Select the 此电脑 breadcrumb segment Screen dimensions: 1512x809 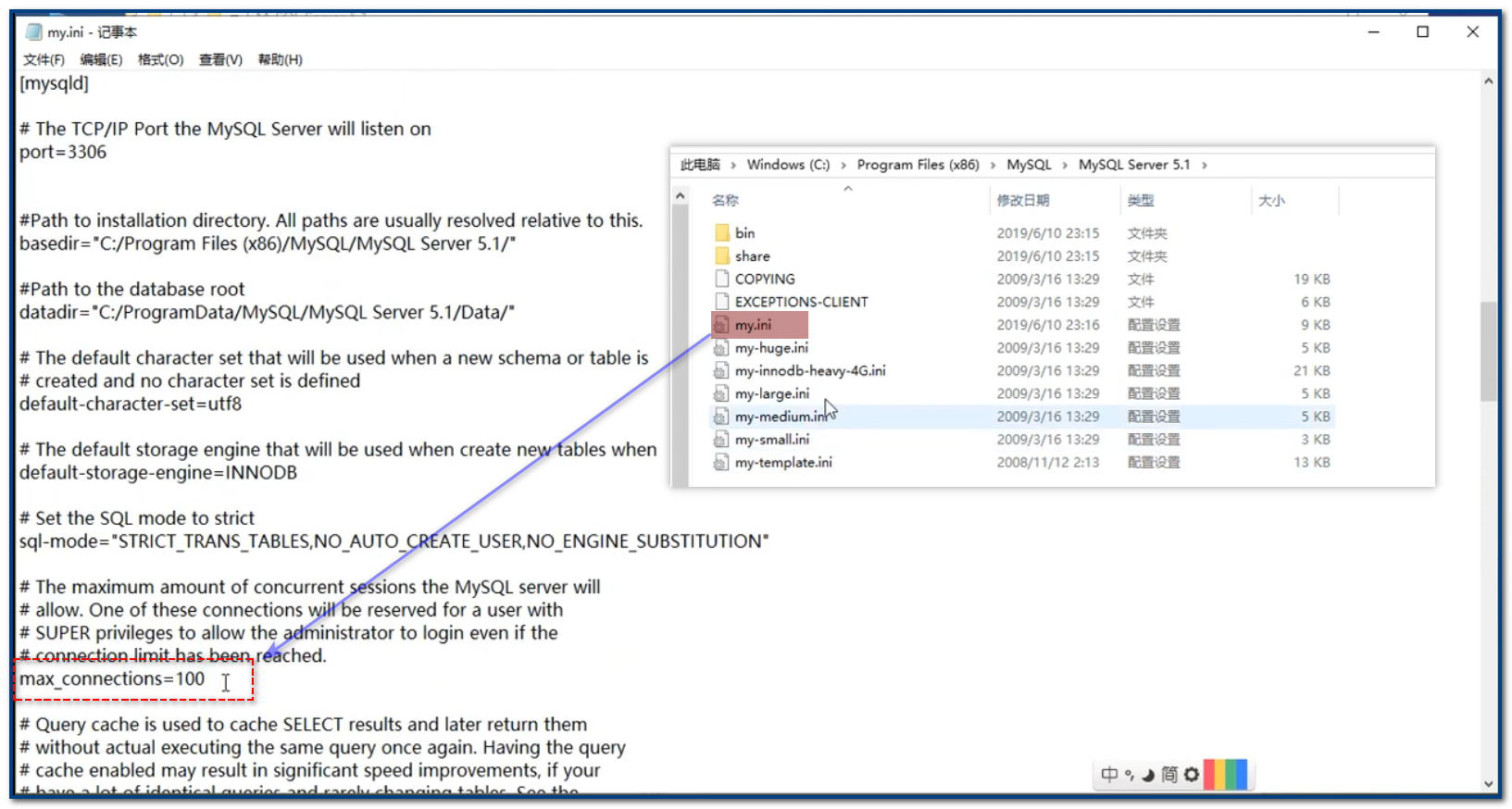[x=700, y=165]
